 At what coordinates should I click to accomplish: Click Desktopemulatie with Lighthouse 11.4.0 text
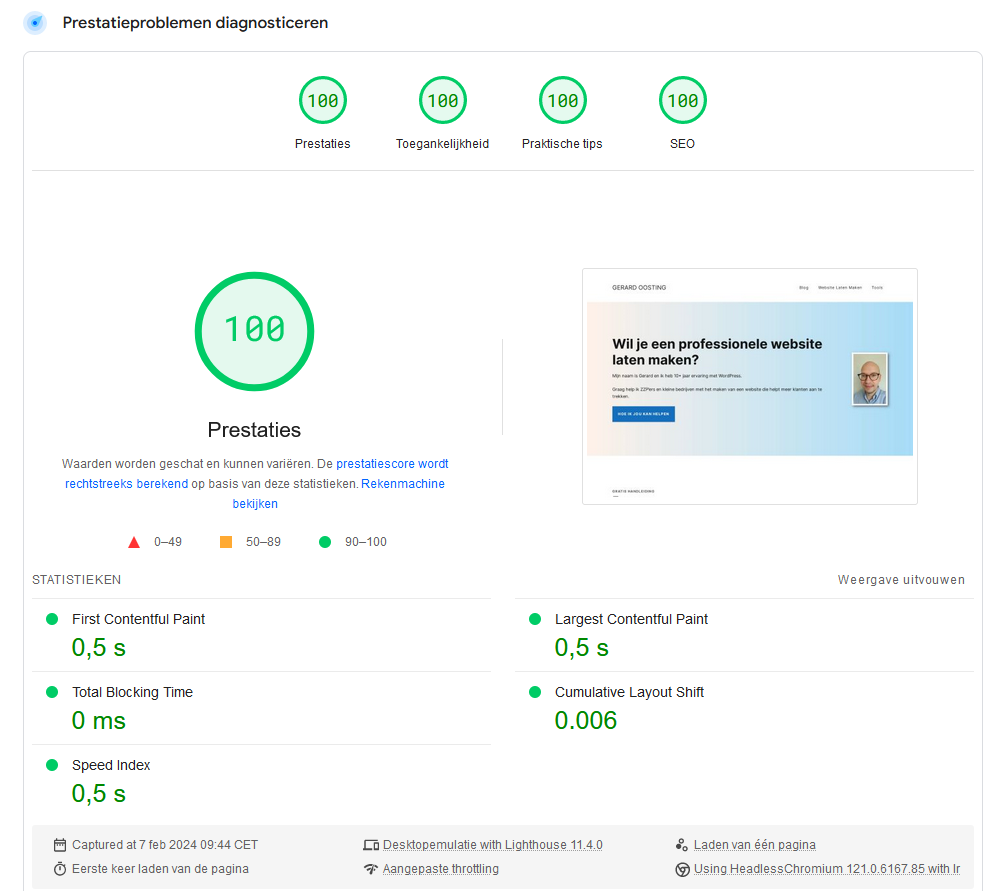(492, 845)
